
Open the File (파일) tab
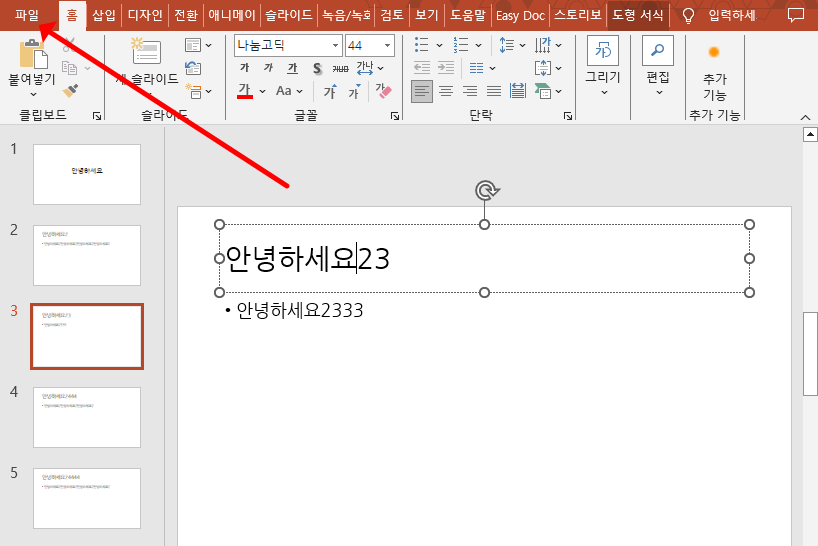[x=27, y=15]
